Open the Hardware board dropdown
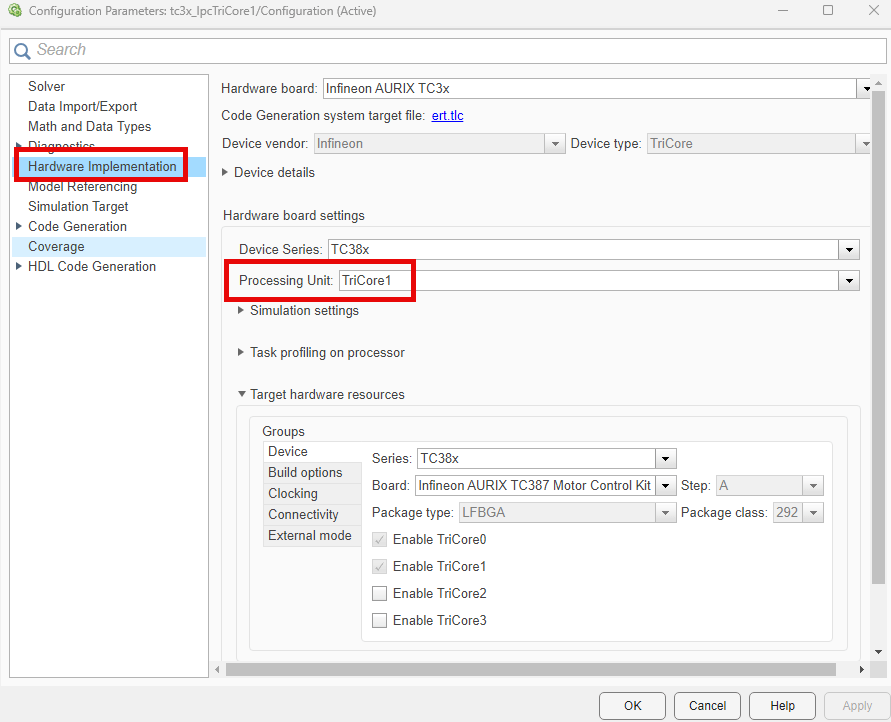 866,88
